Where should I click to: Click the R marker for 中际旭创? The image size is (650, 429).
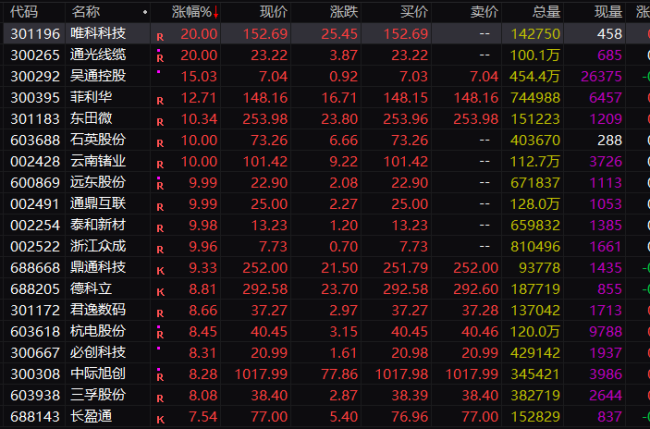point(160,378)
